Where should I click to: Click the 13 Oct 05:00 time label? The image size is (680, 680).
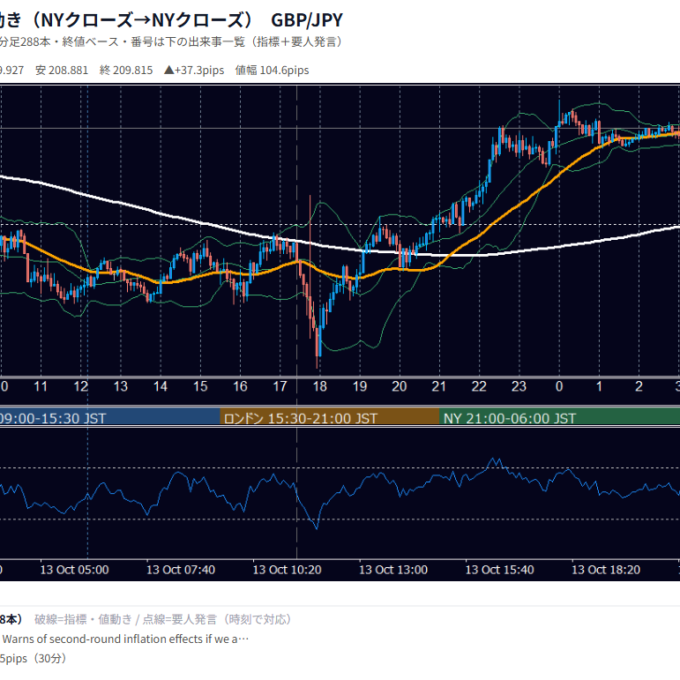pos(75,569)
